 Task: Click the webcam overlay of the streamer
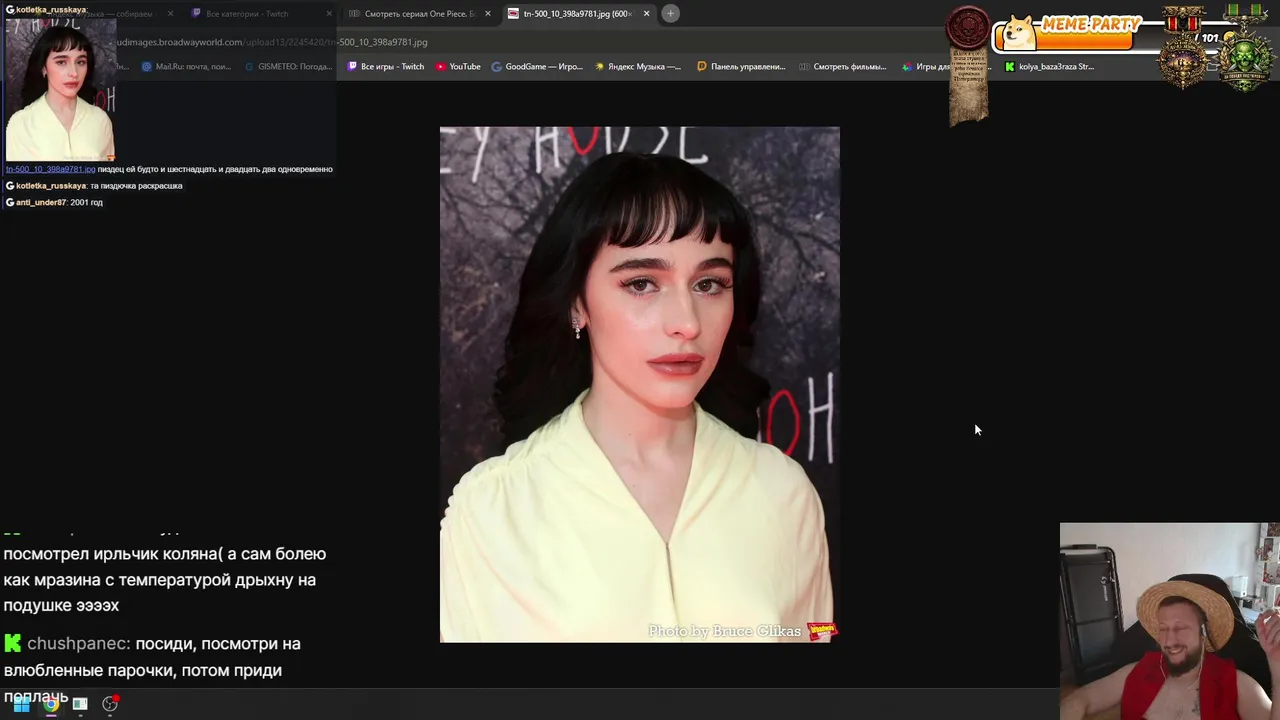pyautogui.click(x=1170, y=621)
